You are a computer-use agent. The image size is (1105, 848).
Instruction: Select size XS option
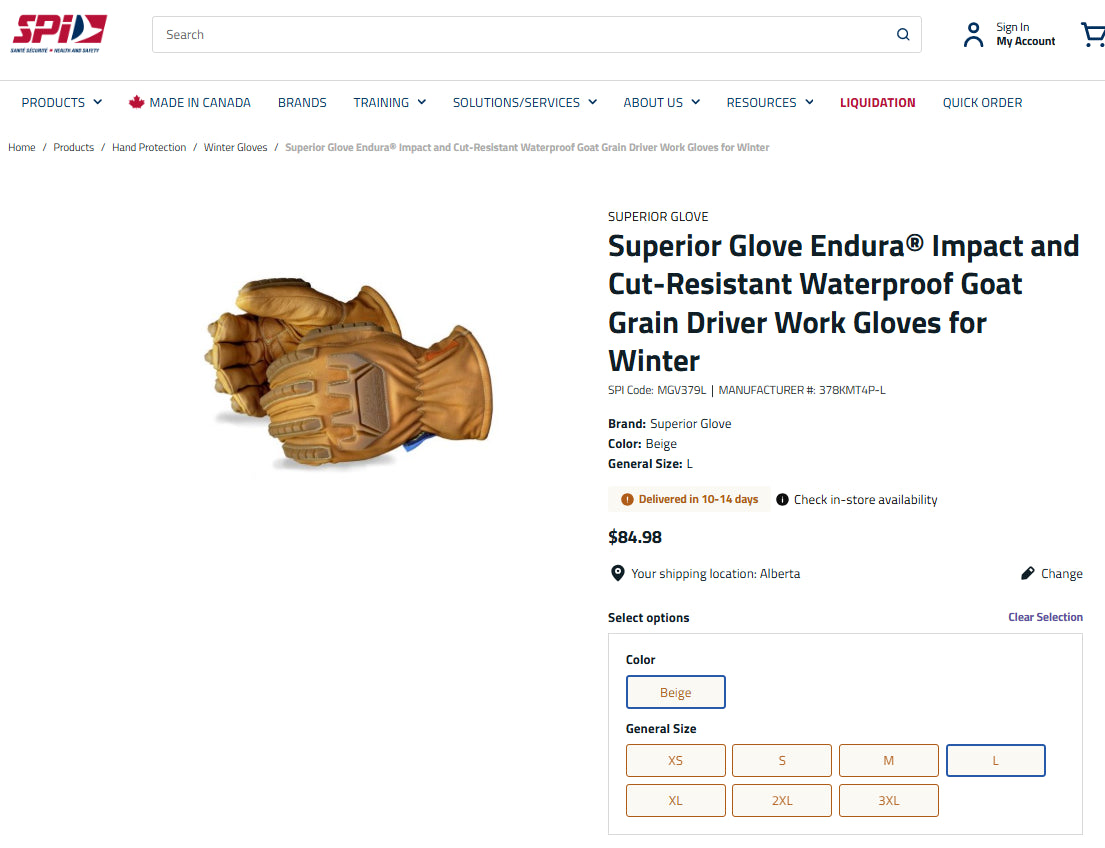[x=675, y=761]
